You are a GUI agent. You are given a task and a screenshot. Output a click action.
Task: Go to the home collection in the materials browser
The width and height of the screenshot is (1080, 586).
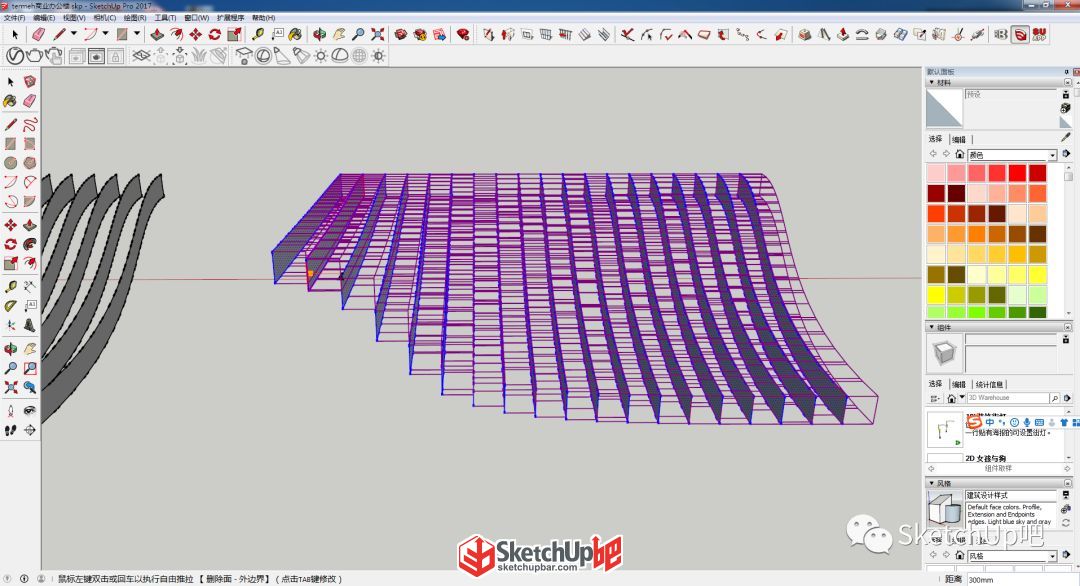click(x=959, y=154)
